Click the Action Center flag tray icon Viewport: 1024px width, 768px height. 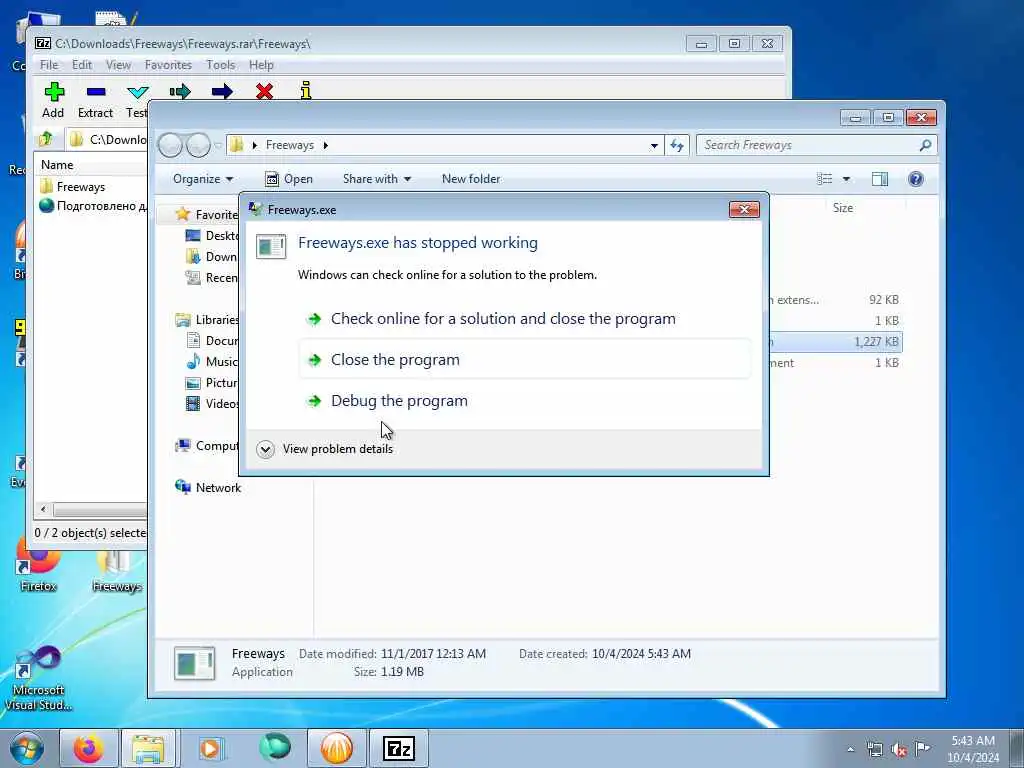tap(922, 748)
